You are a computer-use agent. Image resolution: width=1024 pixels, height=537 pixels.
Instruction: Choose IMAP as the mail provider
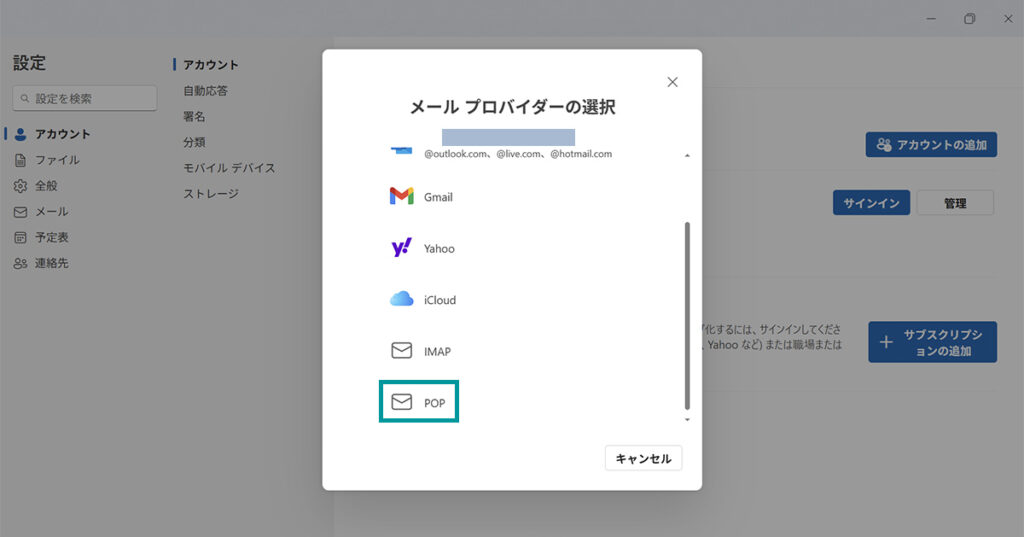point(421,351)
